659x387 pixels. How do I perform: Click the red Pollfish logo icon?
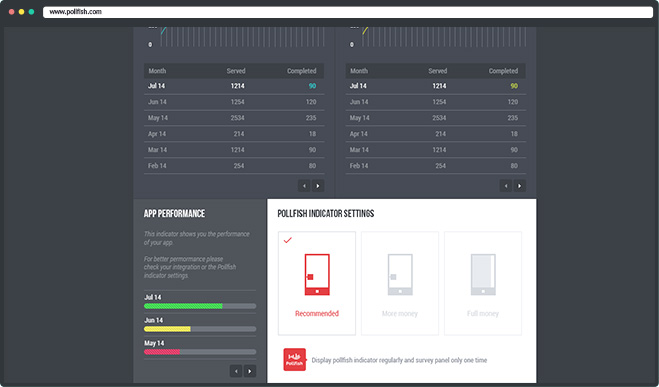click(x=295, y=360)
